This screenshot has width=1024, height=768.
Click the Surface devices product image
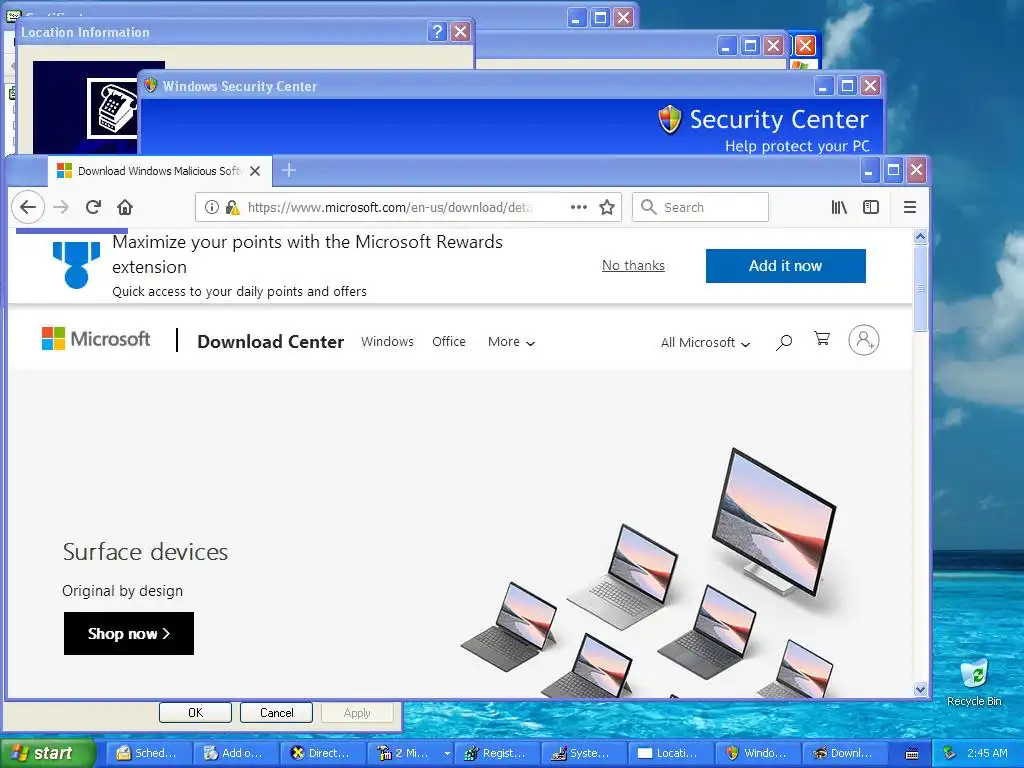[648, 573]
